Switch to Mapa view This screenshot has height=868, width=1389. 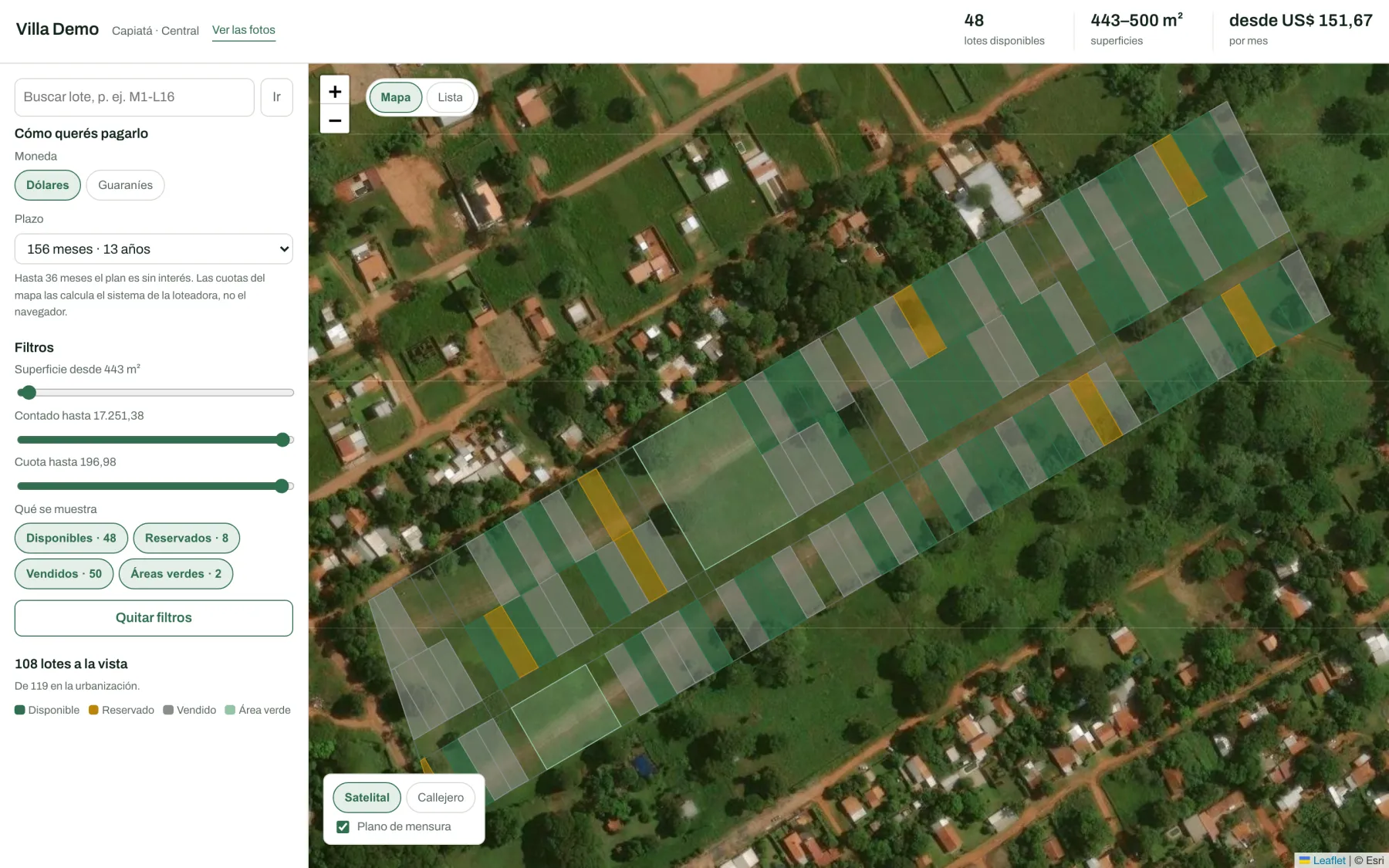click(395, 97)
